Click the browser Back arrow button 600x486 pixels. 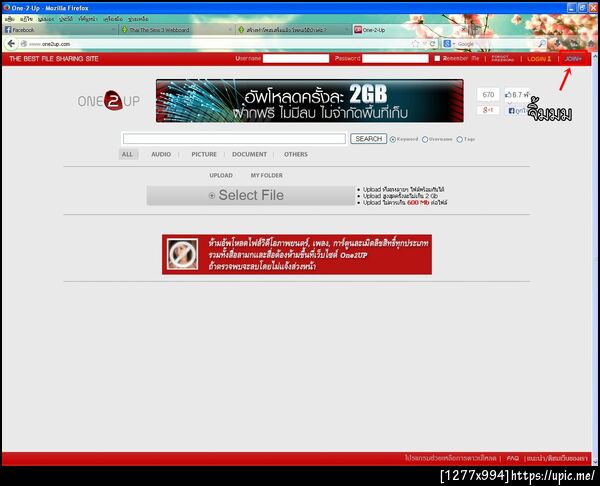coord(11,44)
